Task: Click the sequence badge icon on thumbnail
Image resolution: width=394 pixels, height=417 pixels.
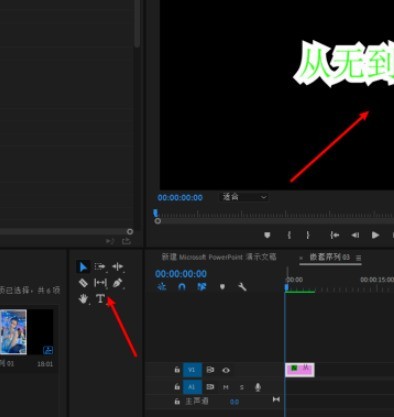Action: click(48, 350)
